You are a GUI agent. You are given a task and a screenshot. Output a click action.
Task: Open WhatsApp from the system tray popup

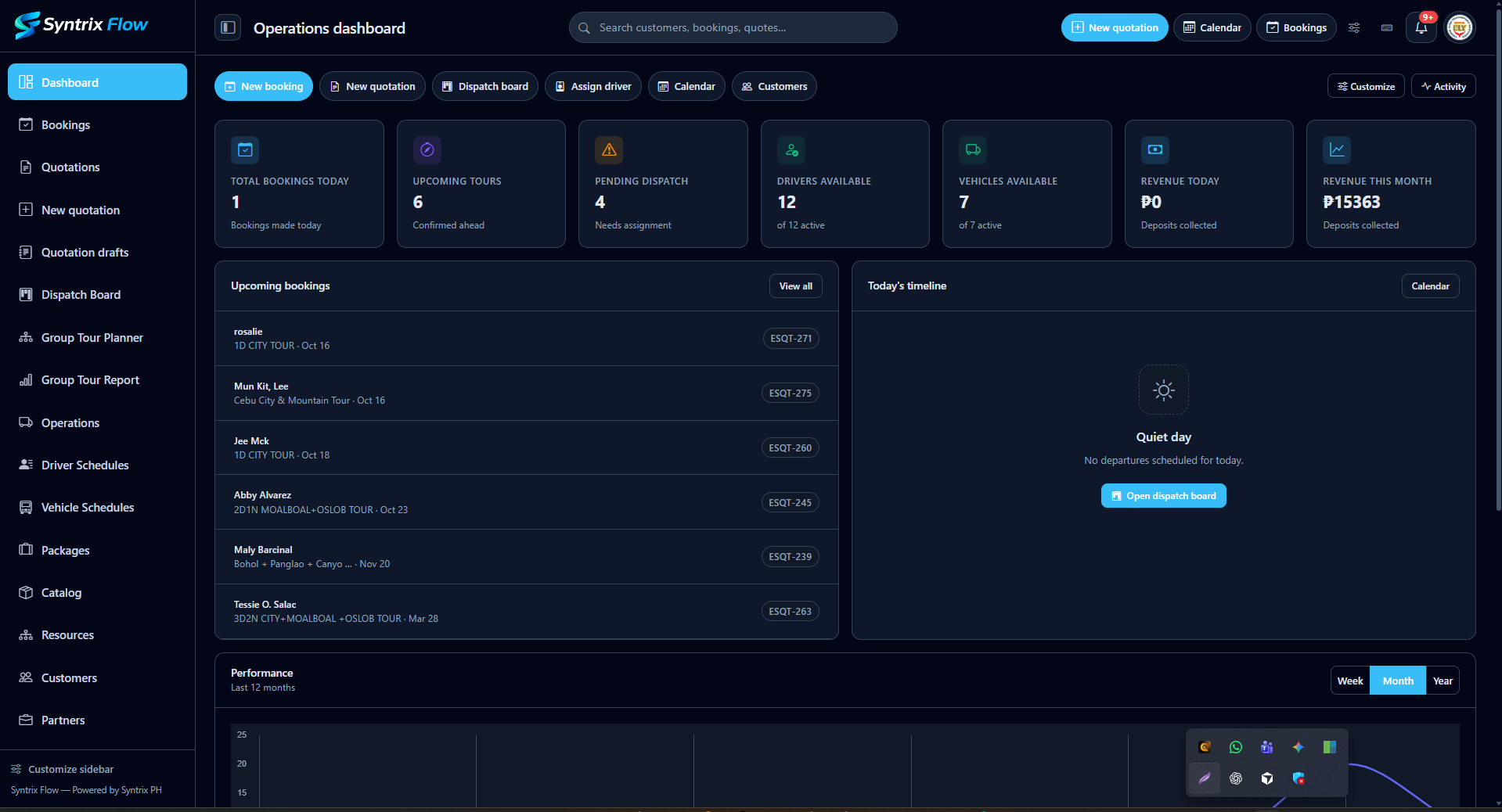pyautogui.click(x=1236, y=747)
